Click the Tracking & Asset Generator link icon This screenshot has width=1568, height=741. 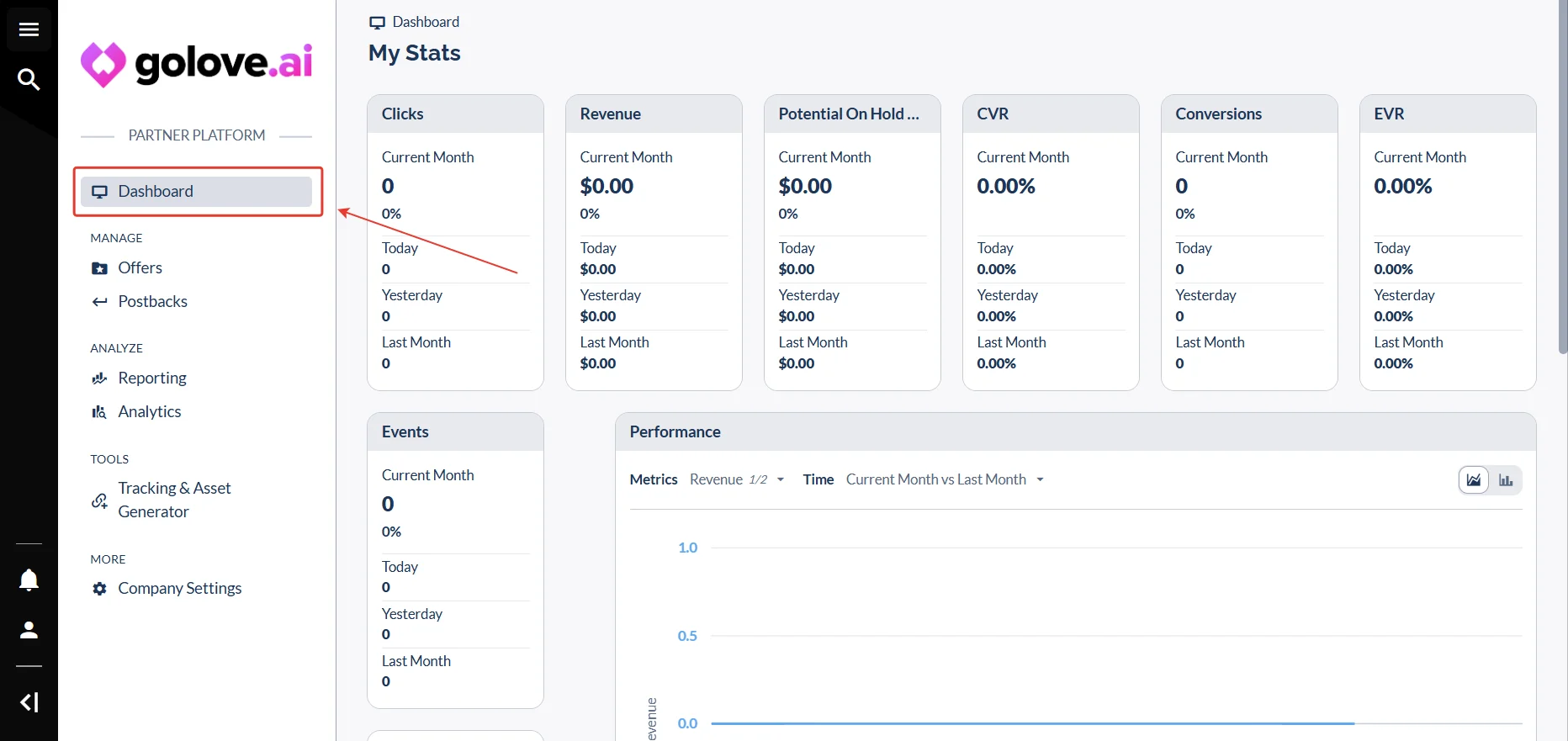(99, 500)
